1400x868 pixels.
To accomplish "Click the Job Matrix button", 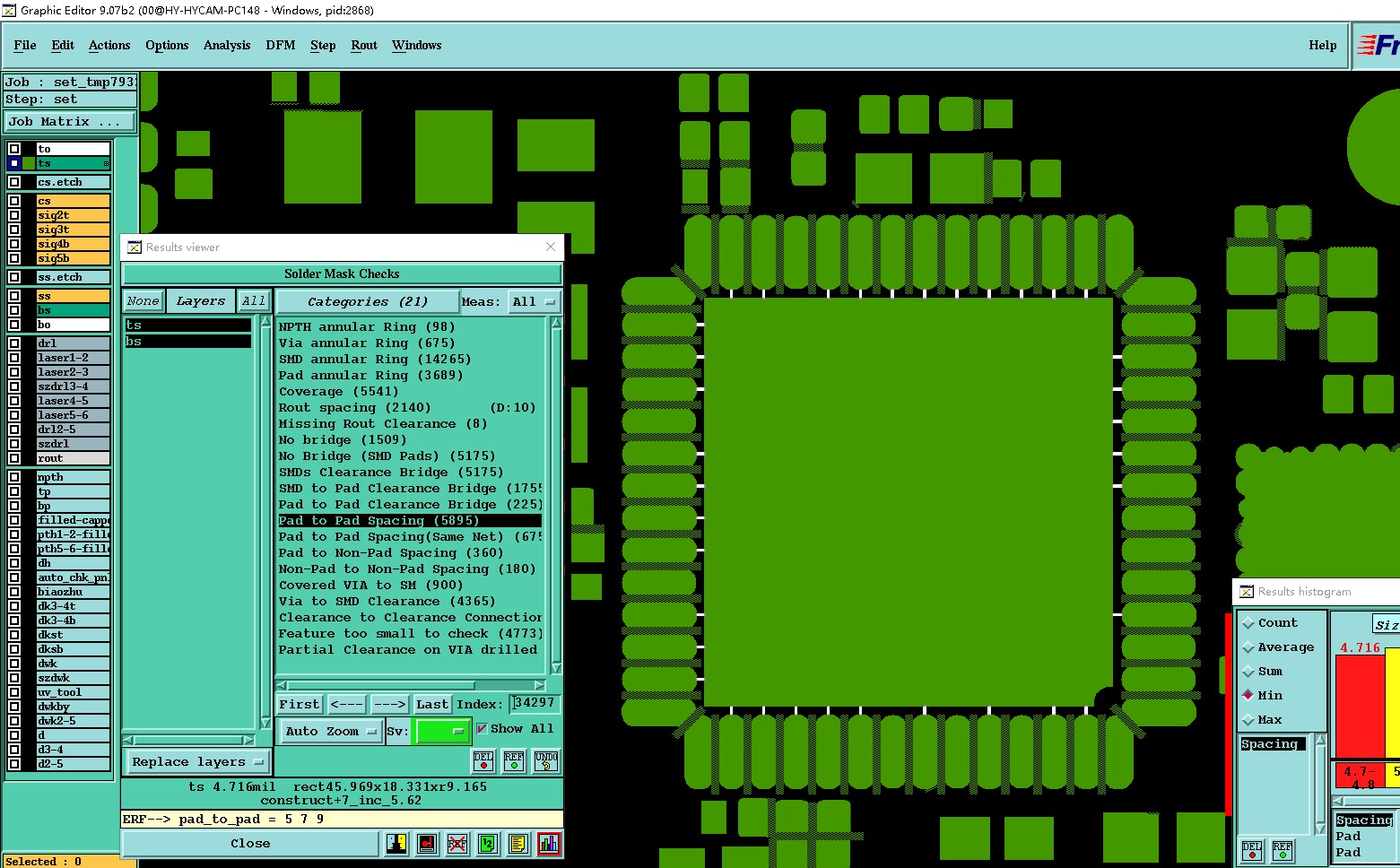I will 70,122.
